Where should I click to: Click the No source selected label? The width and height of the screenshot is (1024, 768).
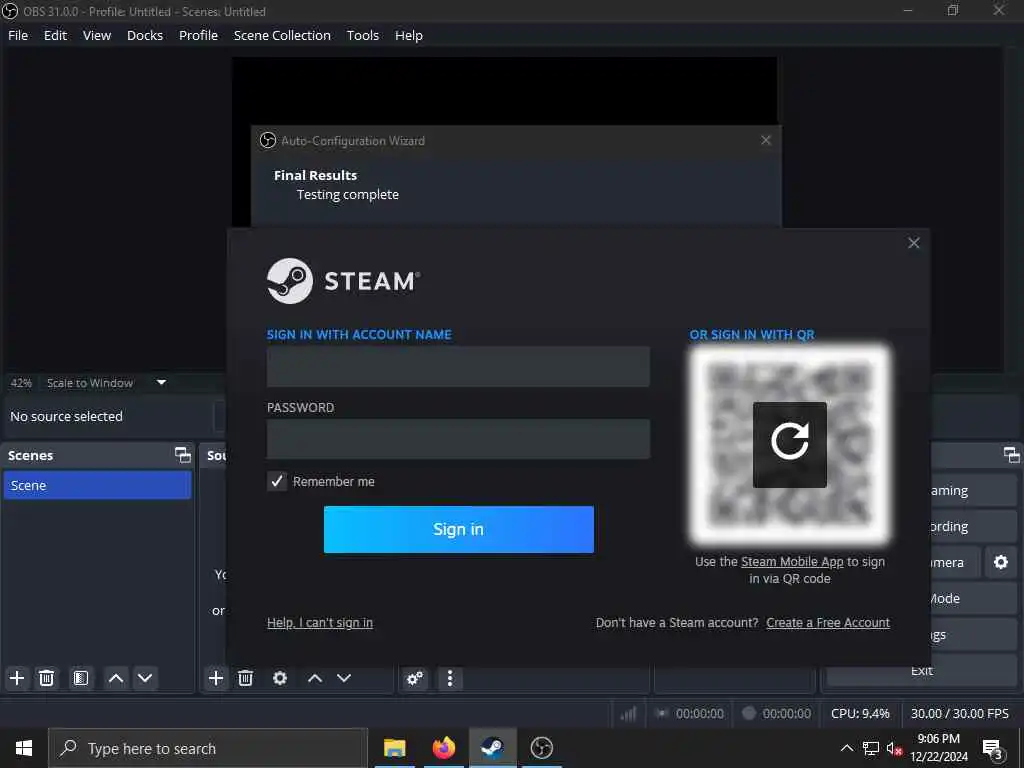(67, 416)
